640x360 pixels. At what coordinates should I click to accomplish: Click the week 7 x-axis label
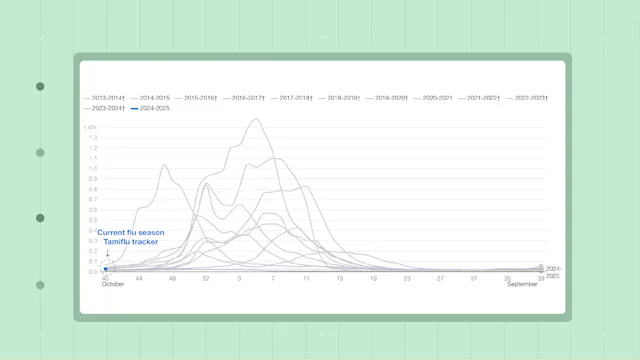(273, 278)
